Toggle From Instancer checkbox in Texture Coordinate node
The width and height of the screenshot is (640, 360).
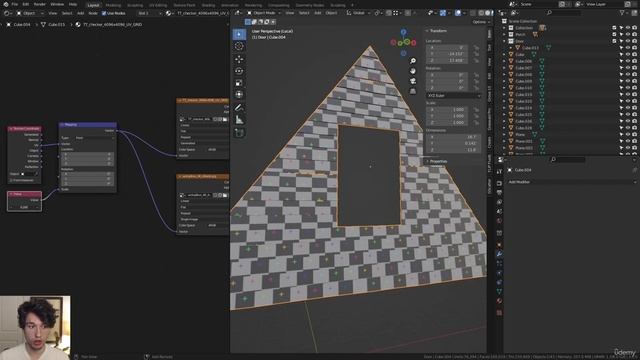pyautogui.click(x=11, y=180)
